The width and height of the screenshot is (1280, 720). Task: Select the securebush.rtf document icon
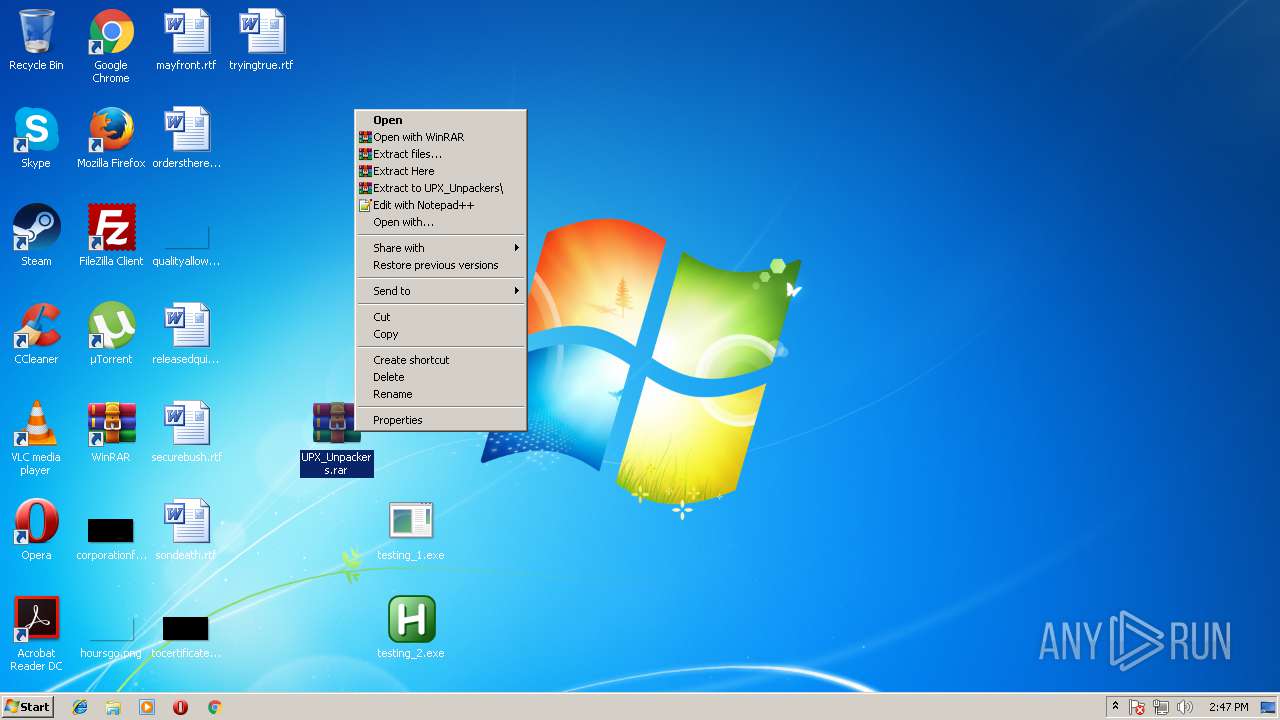click(x=186, y=432)
